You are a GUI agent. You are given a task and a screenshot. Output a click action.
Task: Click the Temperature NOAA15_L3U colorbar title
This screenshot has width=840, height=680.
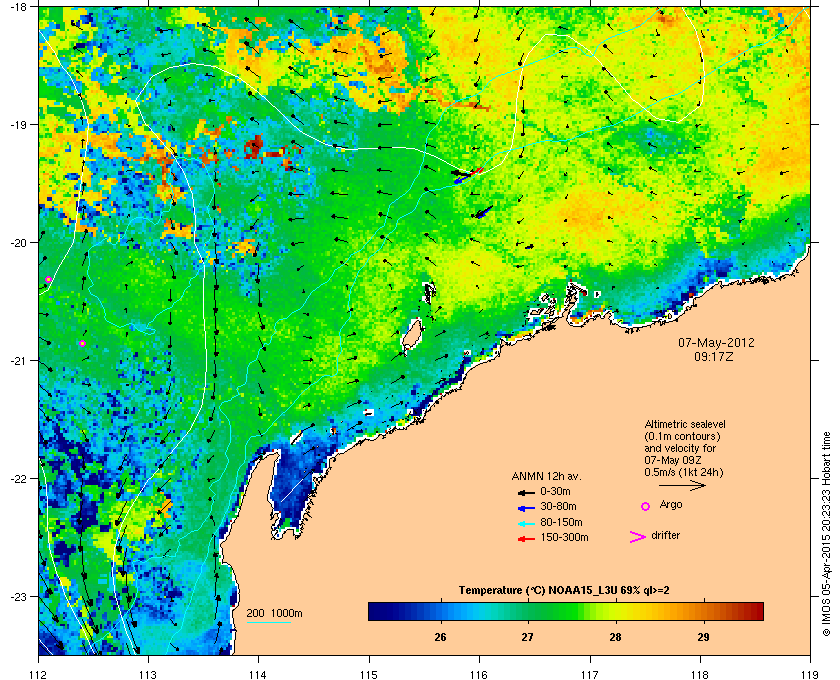point(564,591)
